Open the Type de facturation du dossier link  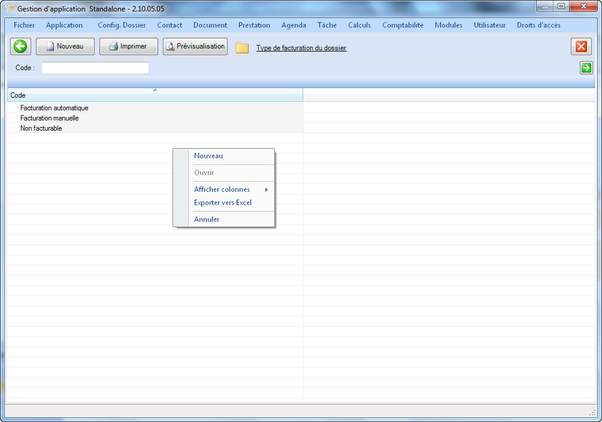click(301, 48)
